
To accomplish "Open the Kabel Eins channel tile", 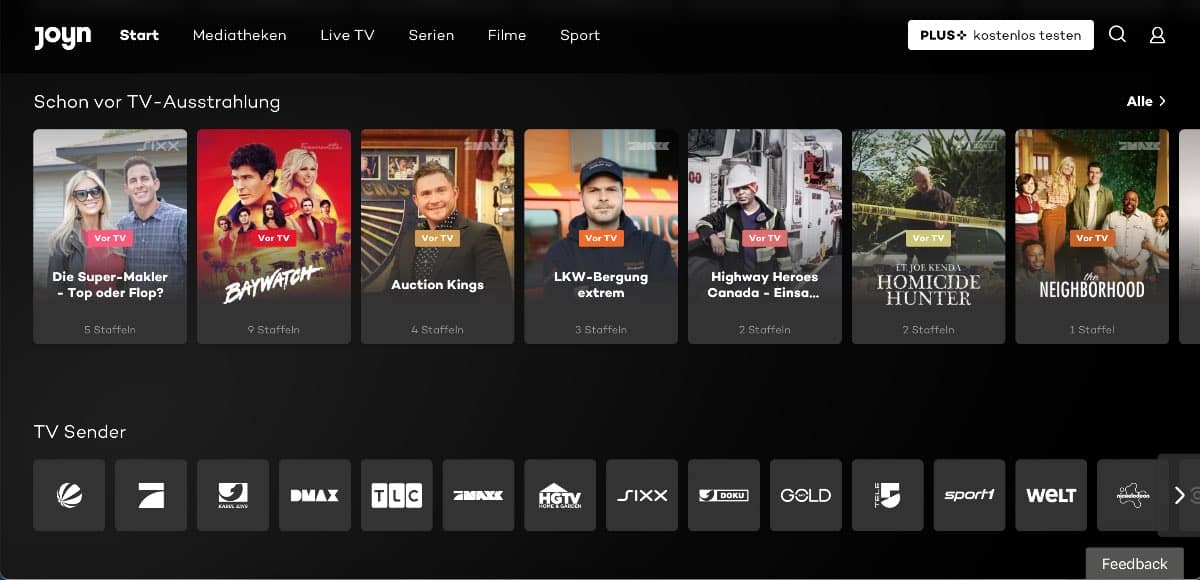I will [233, 495].
